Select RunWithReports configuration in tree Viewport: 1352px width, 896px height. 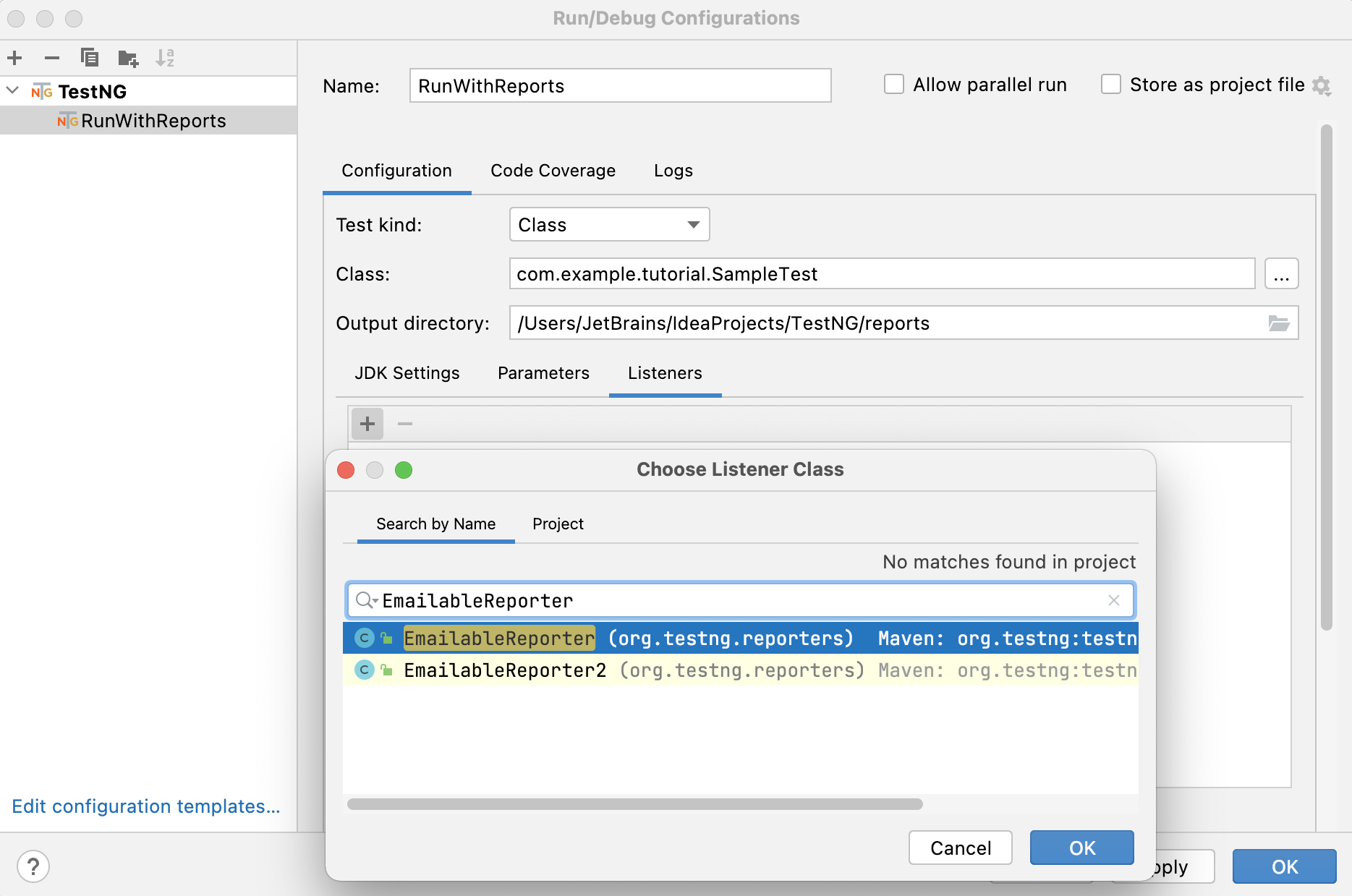(148, 121)
